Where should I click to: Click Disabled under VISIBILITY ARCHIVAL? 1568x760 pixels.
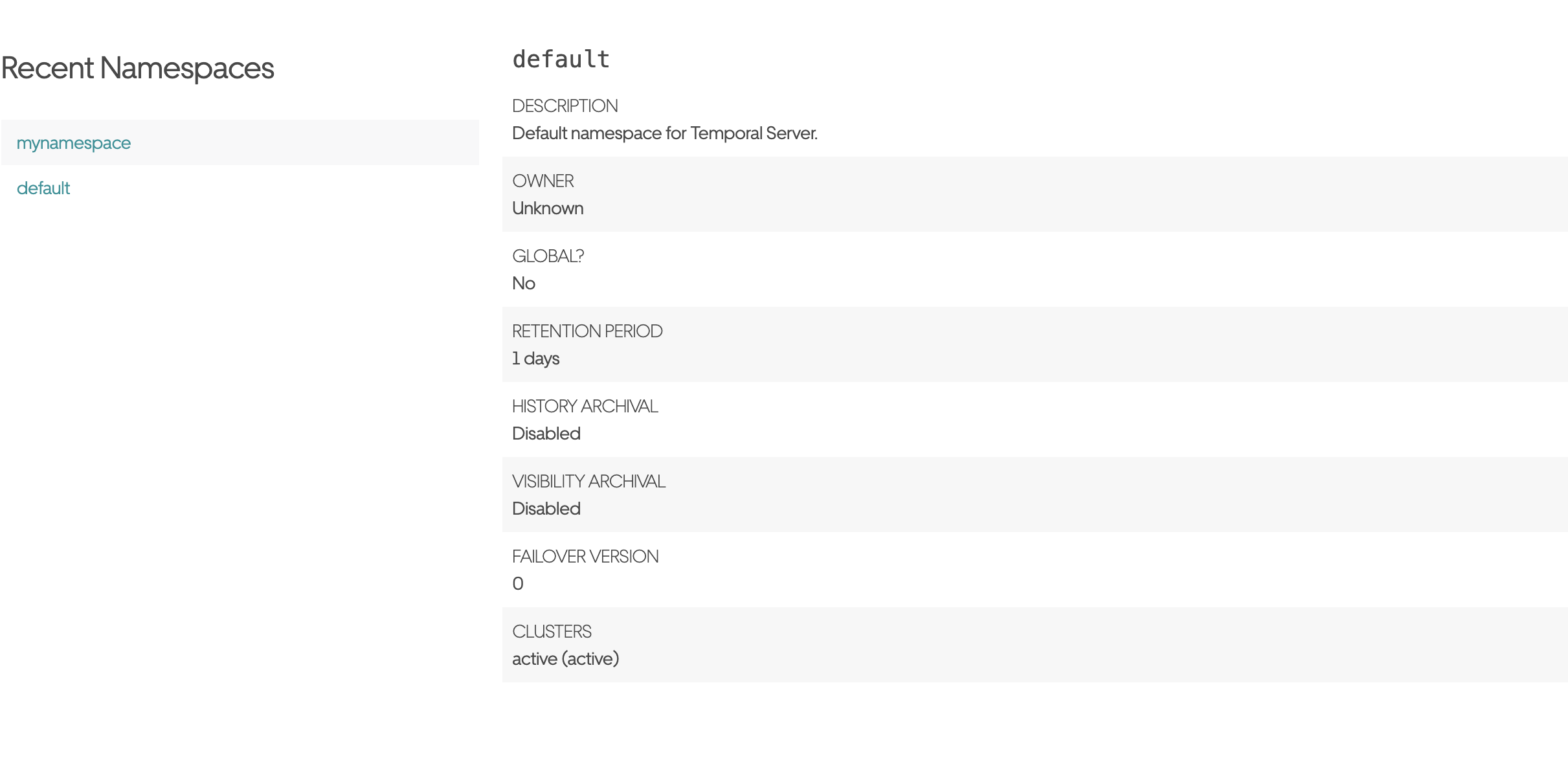click(546, 508)
